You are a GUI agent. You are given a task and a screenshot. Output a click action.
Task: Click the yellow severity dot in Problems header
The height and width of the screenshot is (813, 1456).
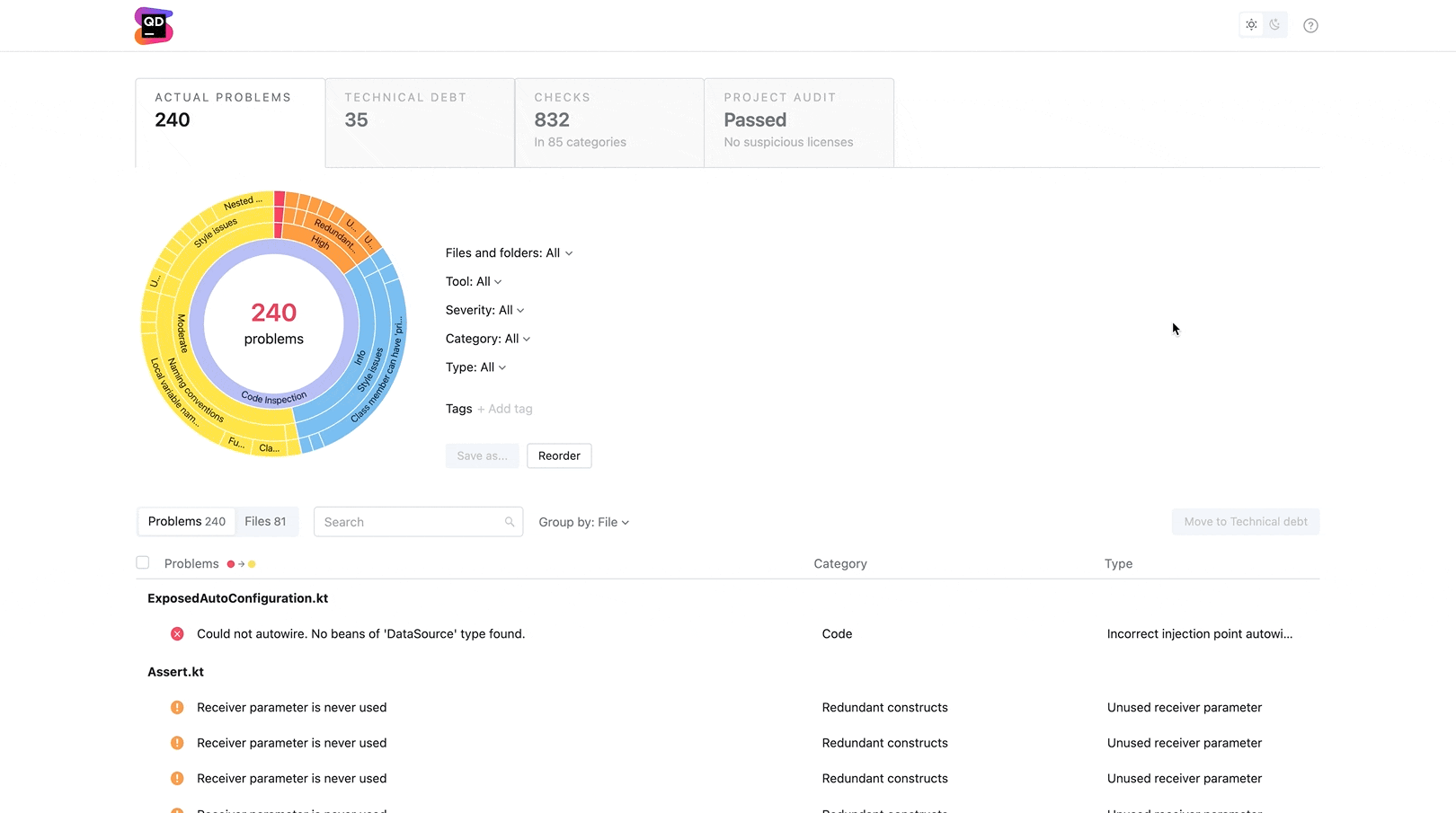(252, 563)
